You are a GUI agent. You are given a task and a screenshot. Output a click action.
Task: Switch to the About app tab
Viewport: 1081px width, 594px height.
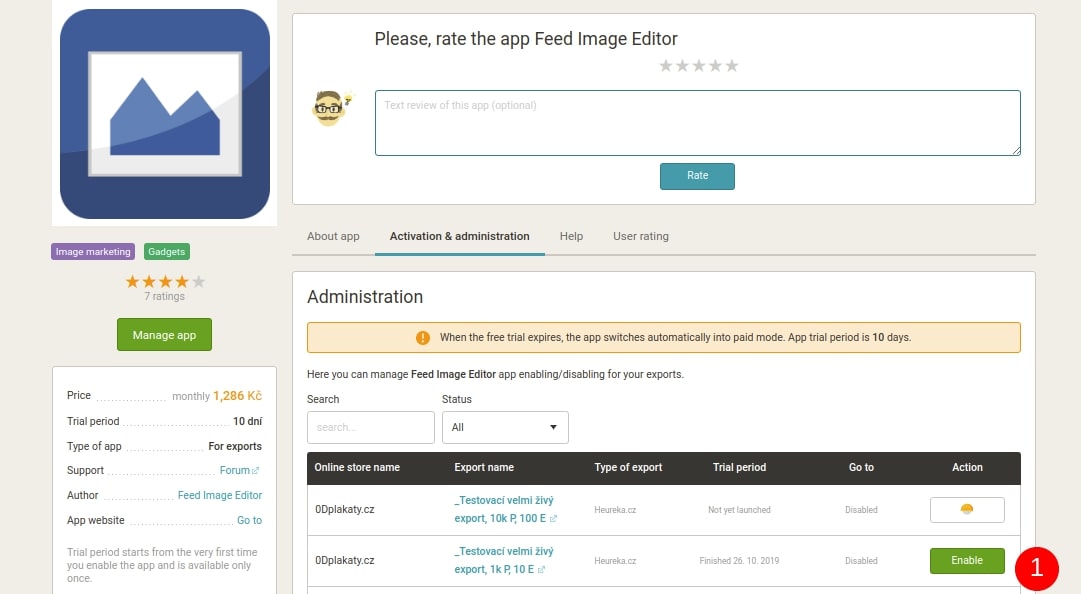click(333, 236)
